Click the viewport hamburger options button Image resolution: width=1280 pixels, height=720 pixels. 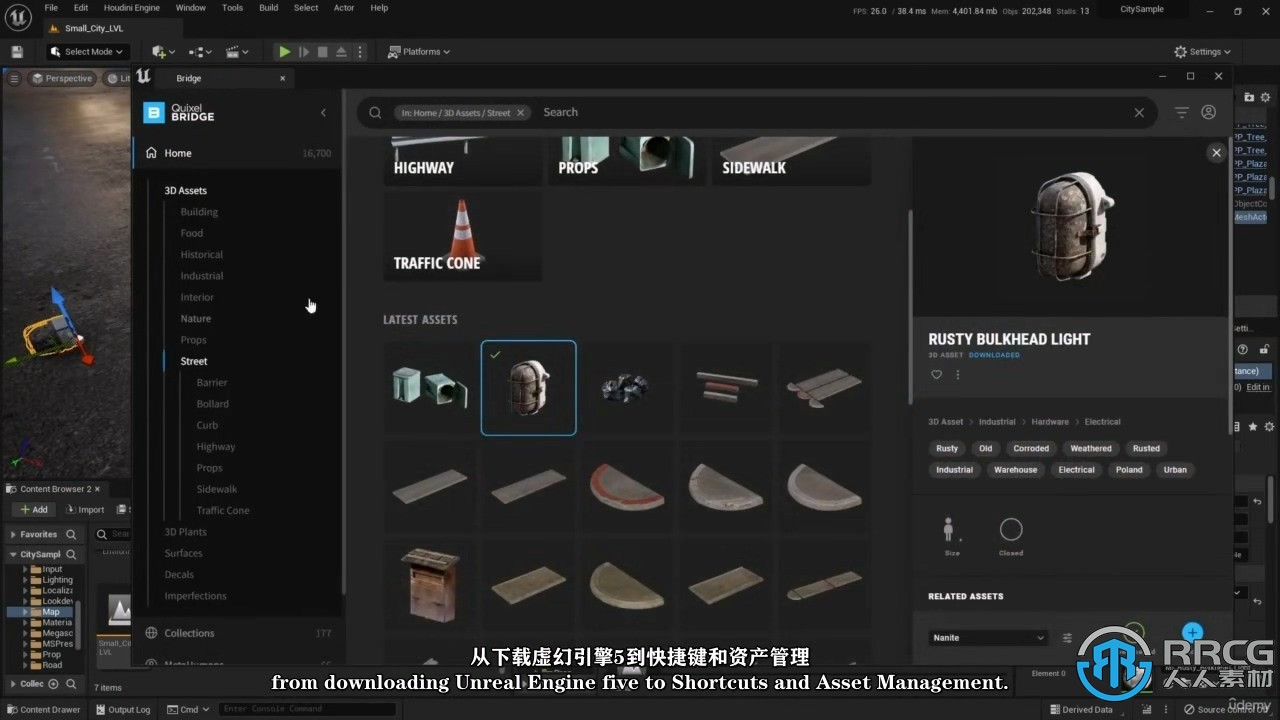pyautogui.click(x=14, y=78)
